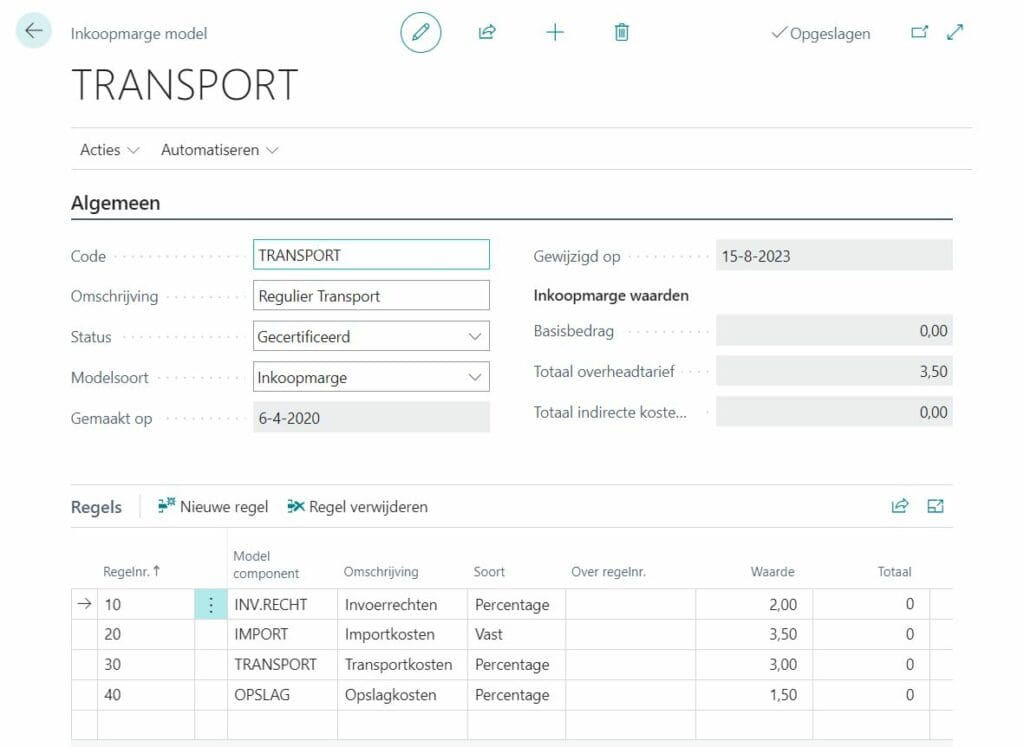Expand the page to full screen

point(955,32)
